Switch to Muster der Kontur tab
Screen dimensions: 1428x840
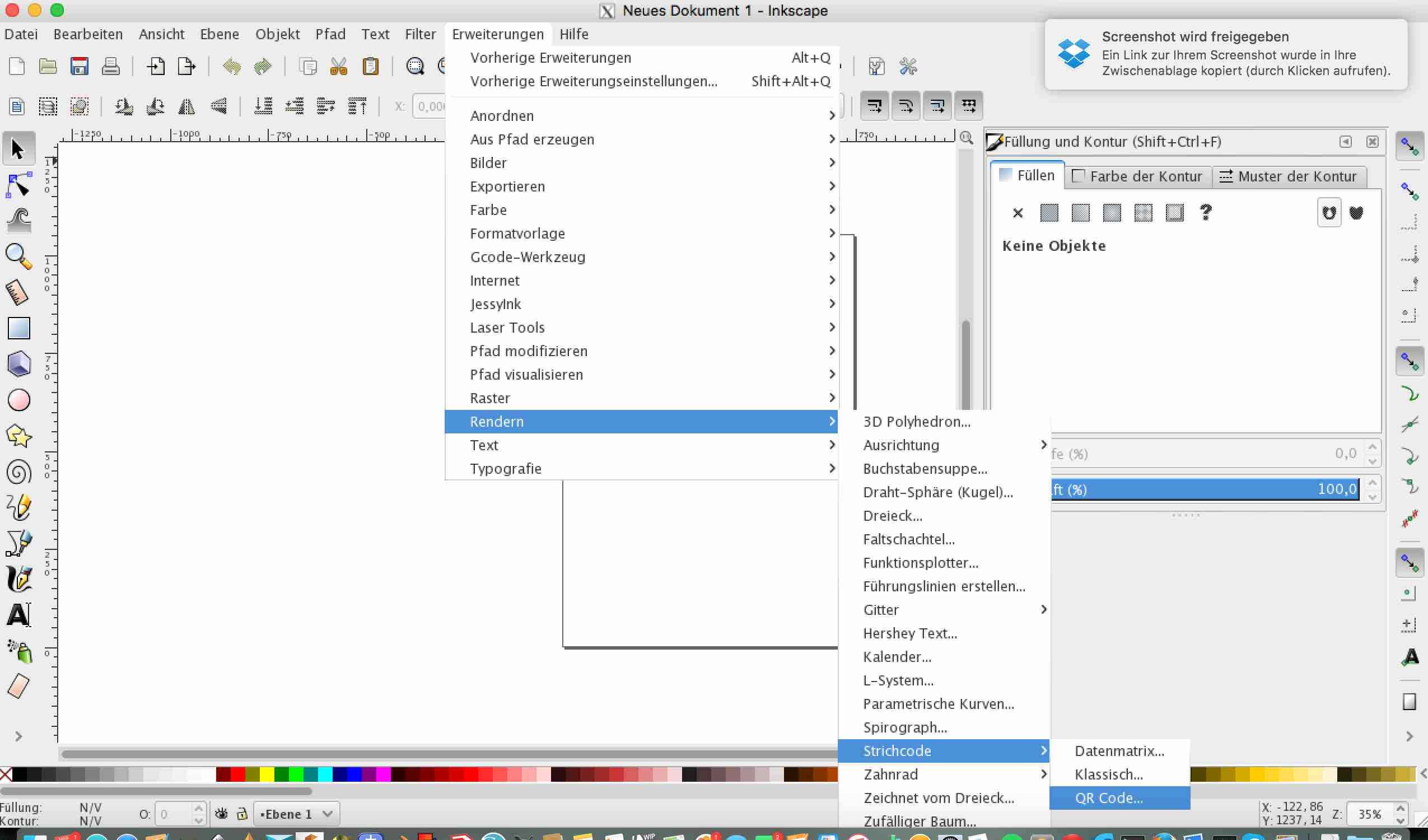[1289, 176]
